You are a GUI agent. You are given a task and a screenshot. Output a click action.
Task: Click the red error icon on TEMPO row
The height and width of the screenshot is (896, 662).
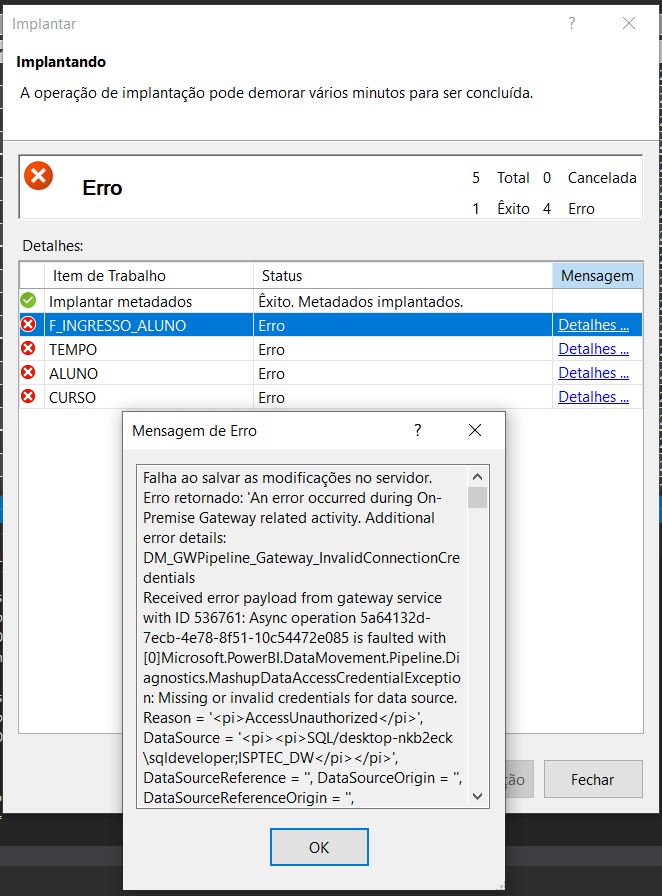[30, 348]
